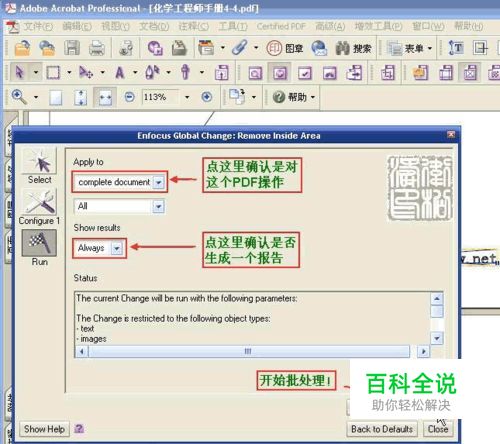Click the question mark help icon
The height and width of the screenshot is (444, 500).
[x=79, y=429]
